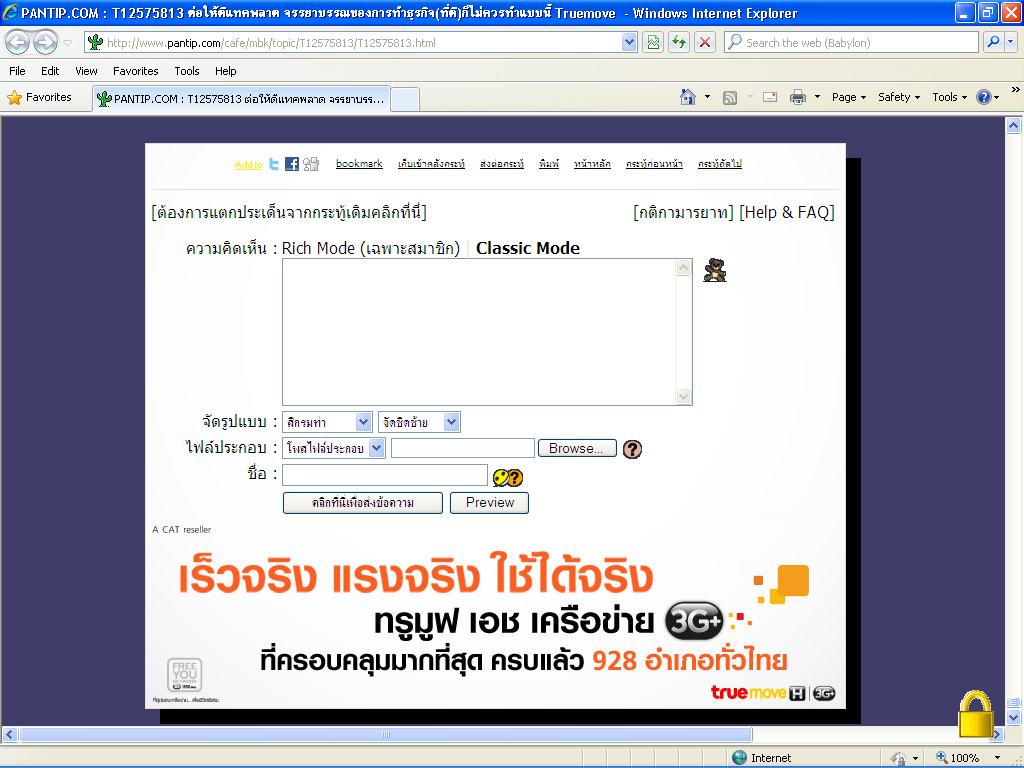Image resolution: width=1024 pixels, height=768 pixels.
Task: Open the Tools menu in the menu bar
Action: tap(187, 71)
